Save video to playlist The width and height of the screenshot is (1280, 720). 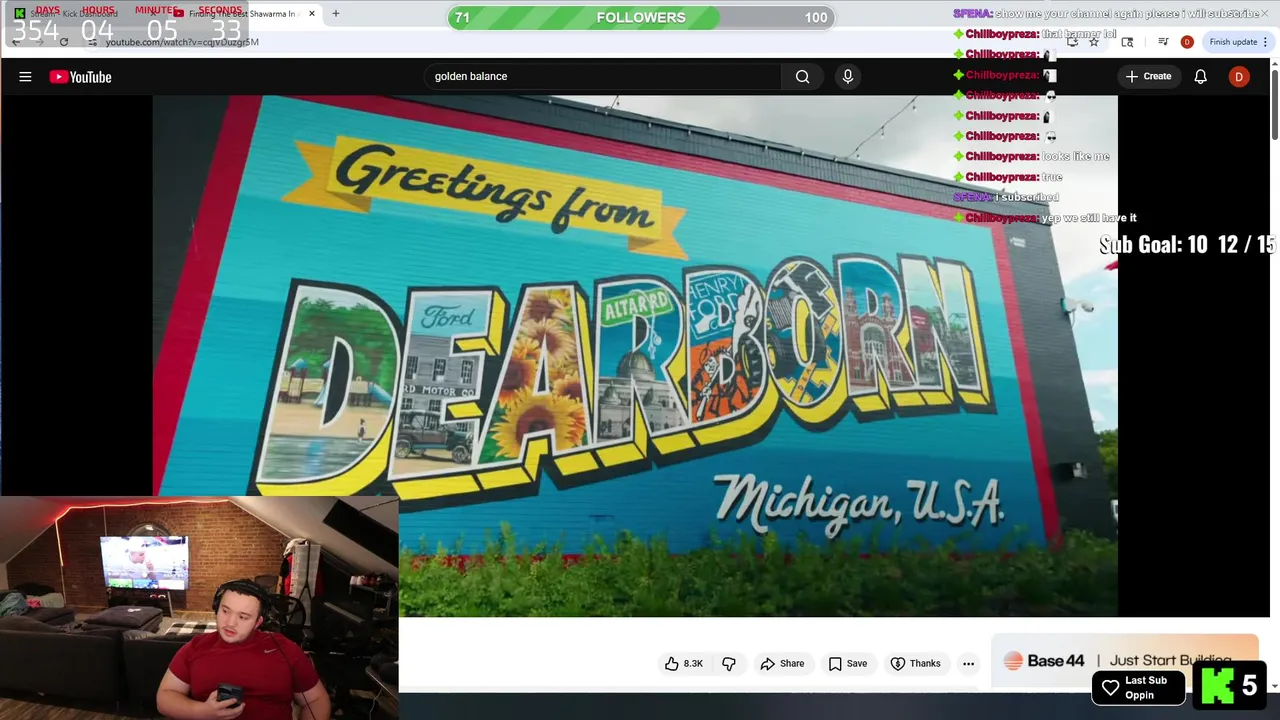[x=847, y=663]
